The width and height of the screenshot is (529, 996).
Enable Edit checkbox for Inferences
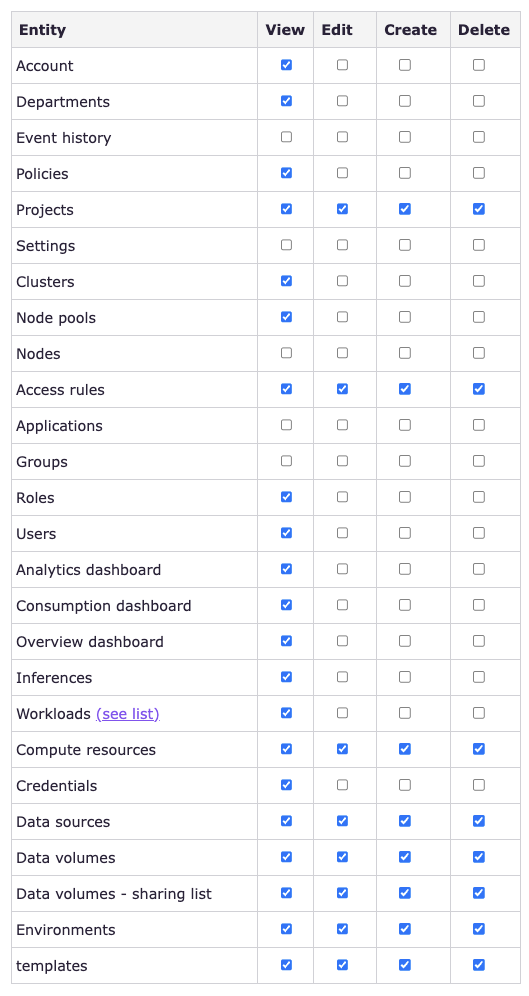pos(342,676)
